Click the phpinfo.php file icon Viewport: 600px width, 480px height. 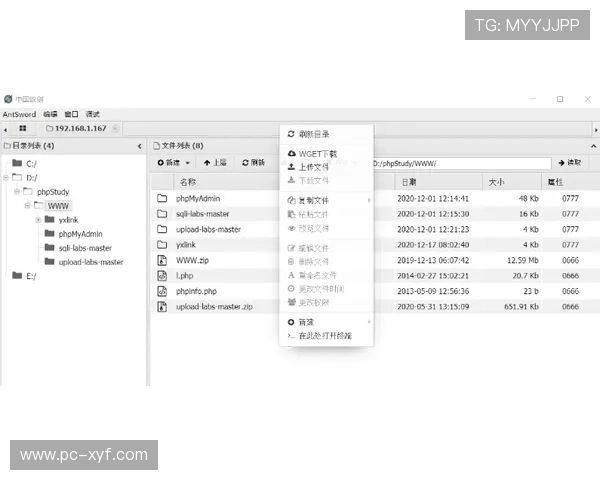tap(162, 291)
